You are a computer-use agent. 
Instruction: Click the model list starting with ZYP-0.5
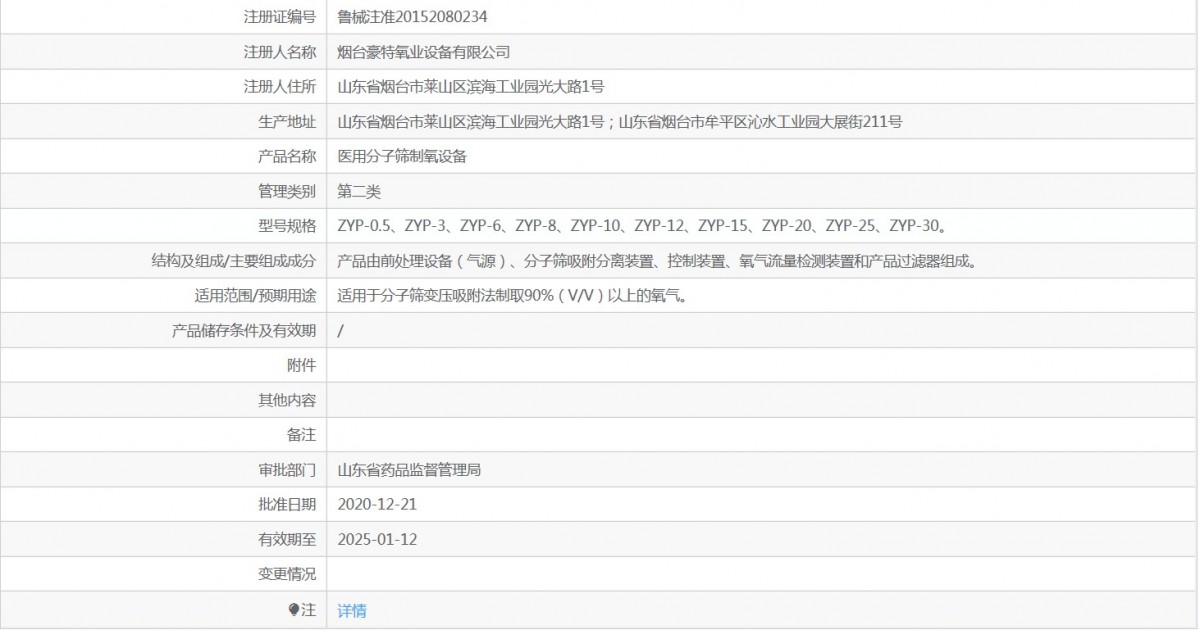642,226
